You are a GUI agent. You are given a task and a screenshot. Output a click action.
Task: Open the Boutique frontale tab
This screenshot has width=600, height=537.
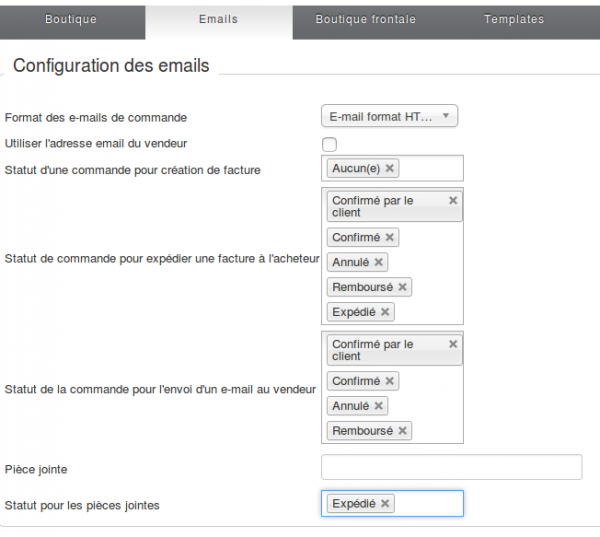365,19
